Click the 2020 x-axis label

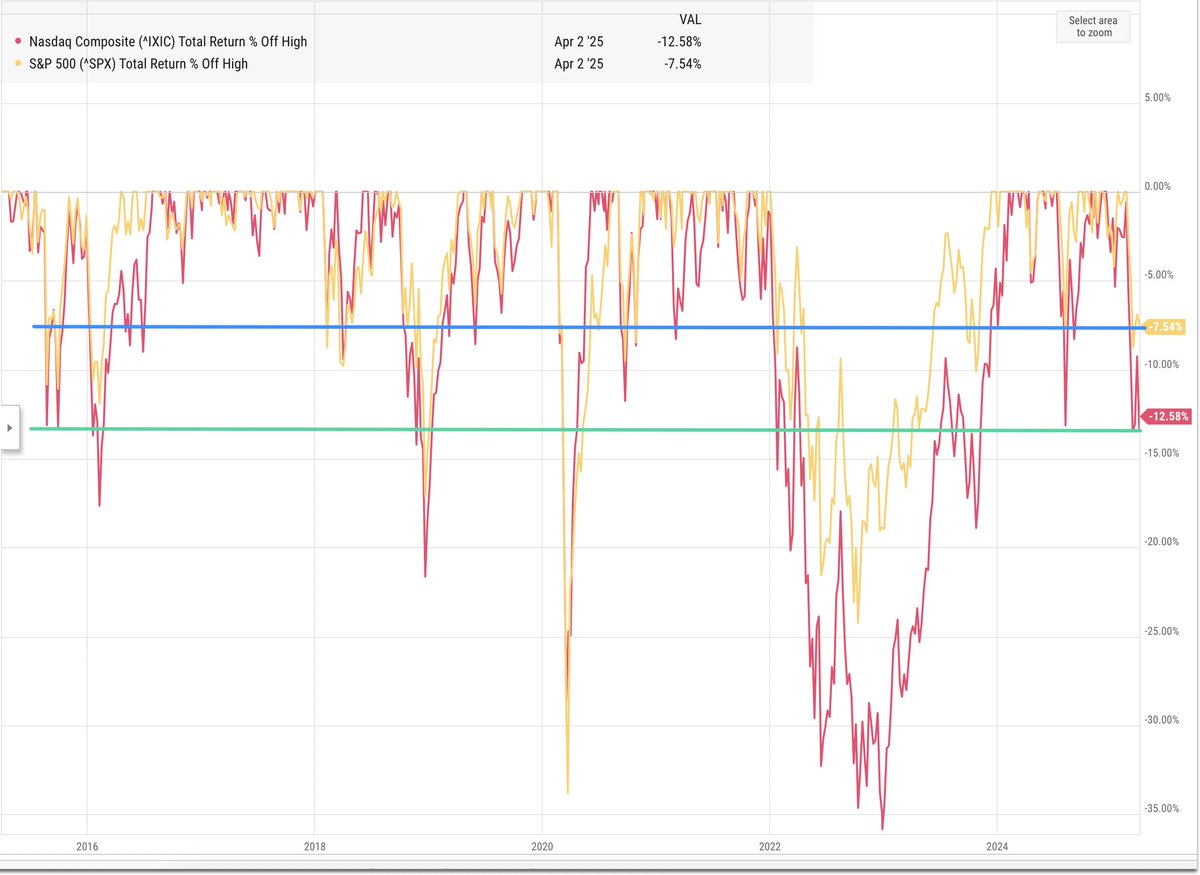pyautogui.click(x=542, y=846)
